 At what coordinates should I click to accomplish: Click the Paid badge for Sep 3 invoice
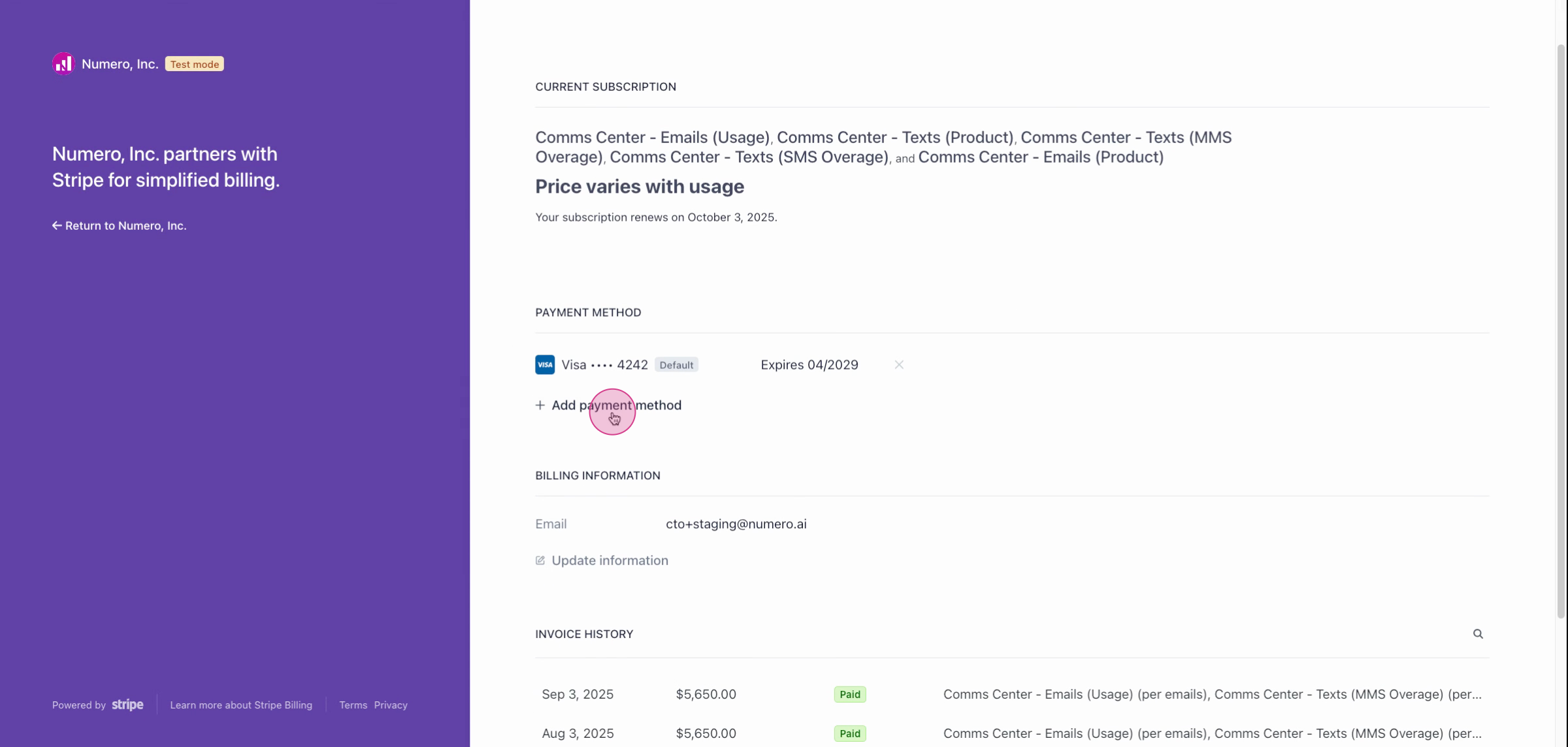[x=850, y=695]
